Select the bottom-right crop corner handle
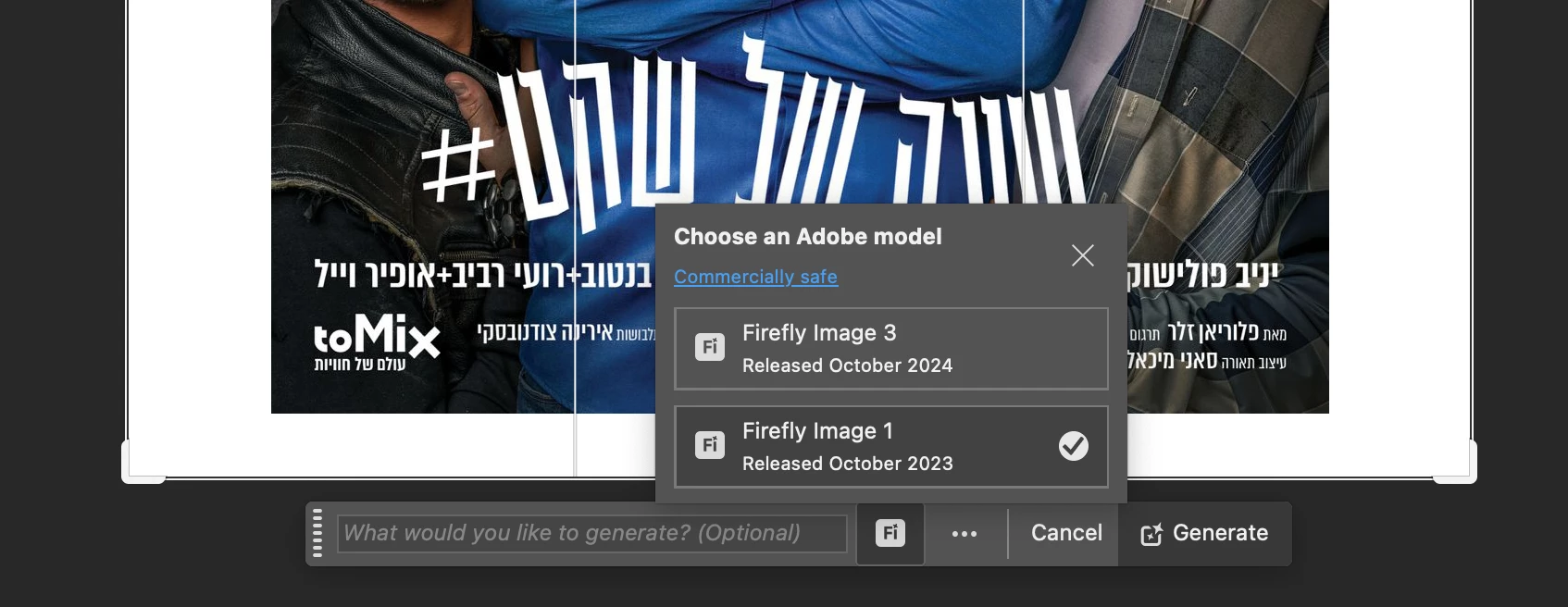1568x607 pixels. [1455, 463]
